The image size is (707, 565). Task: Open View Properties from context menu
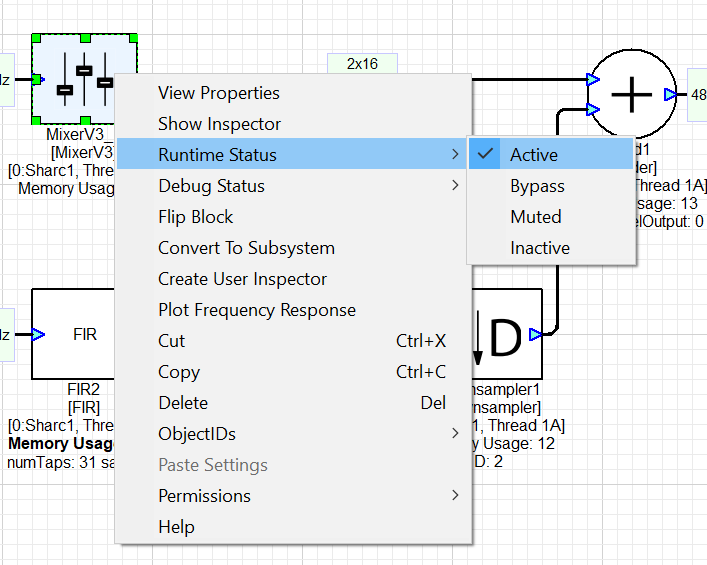tap(293, 93)
